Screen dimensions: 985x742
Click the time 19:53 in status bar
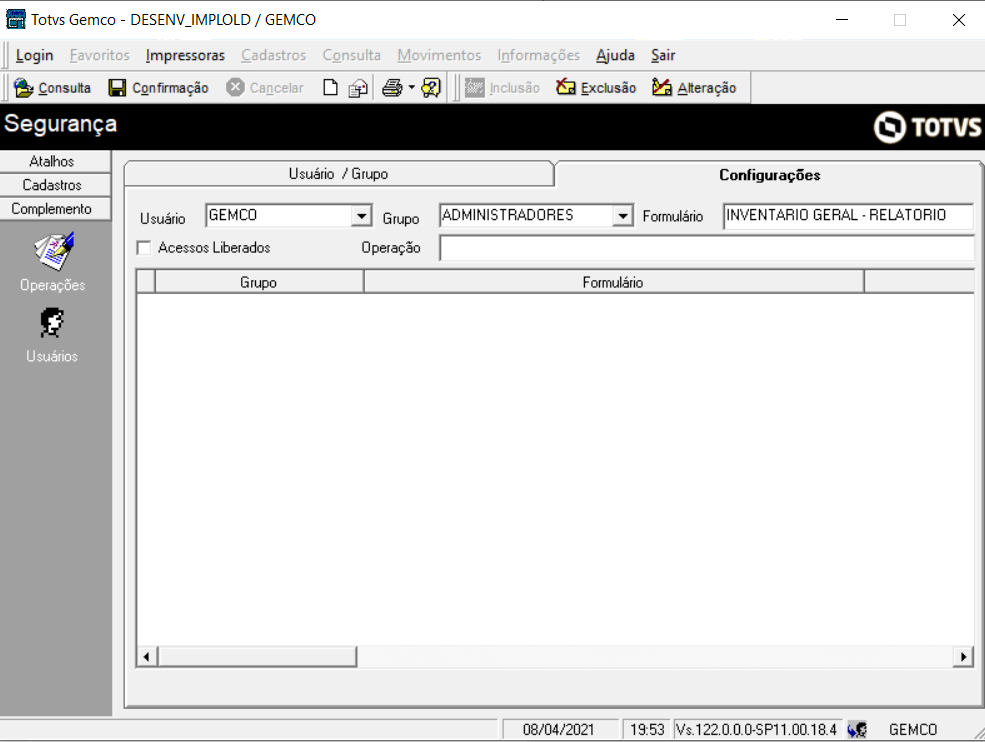[x=648, y=729]
